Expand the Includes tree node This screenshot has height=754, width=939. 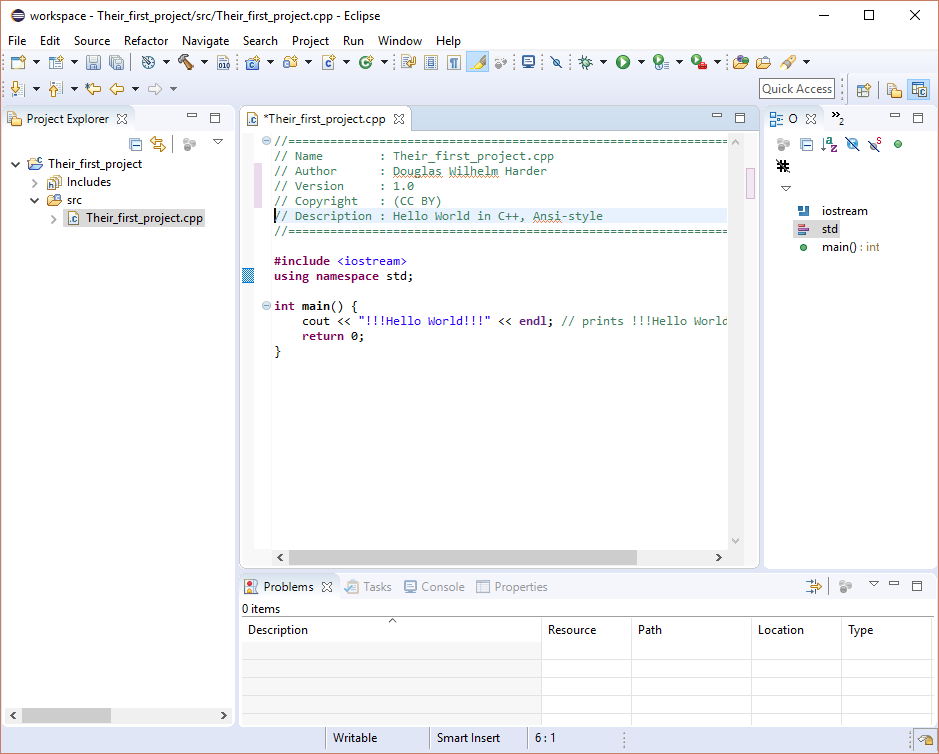pyautogui.click(x=36, y=183)
